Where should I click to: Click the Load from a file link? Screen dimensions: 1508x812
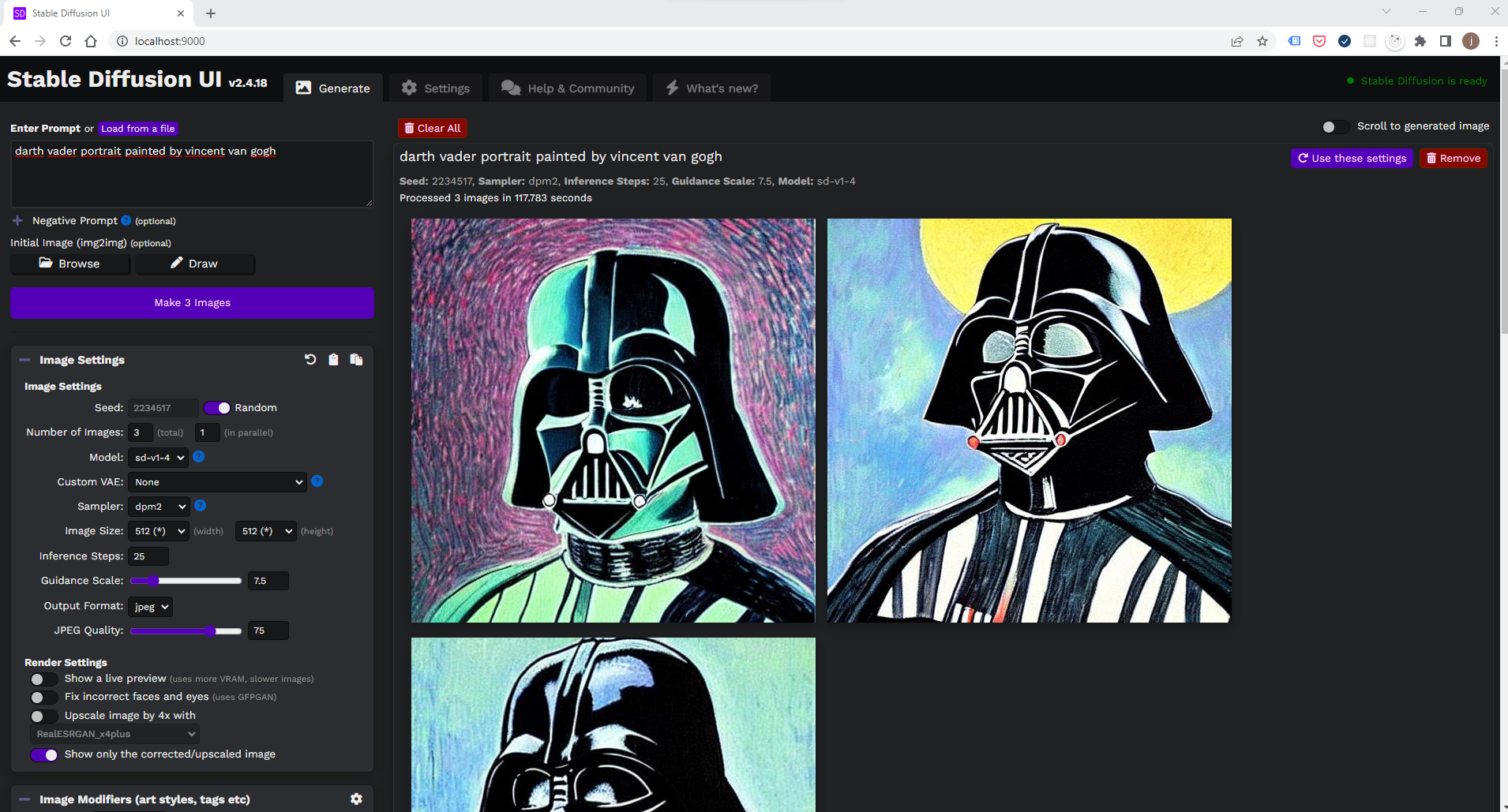click(x=138, y=129)
